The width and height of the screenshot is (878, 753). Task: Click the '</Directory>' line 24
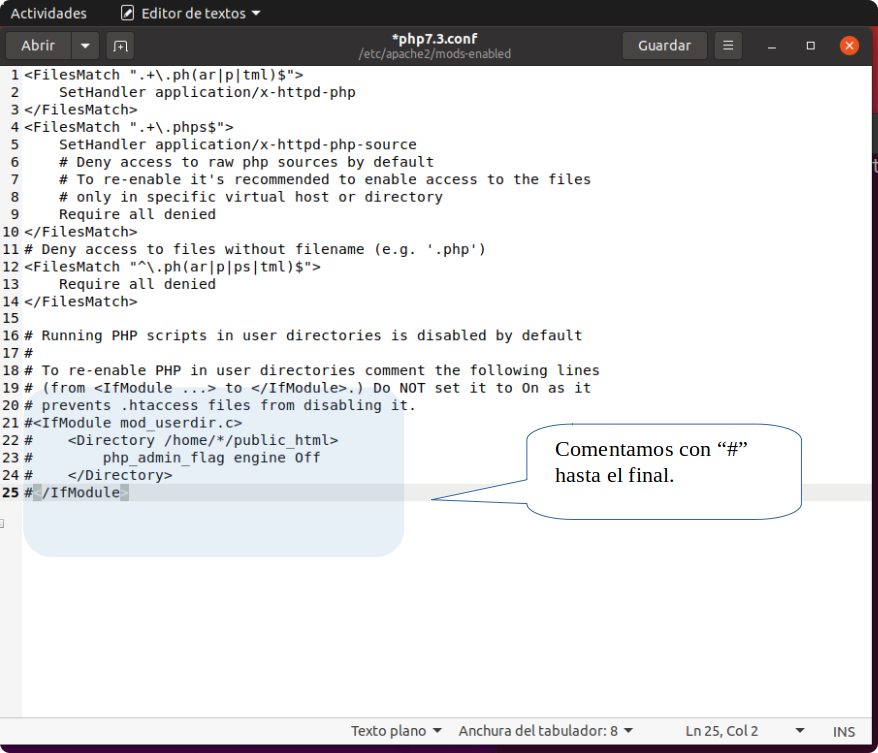[x=120, y=475]
